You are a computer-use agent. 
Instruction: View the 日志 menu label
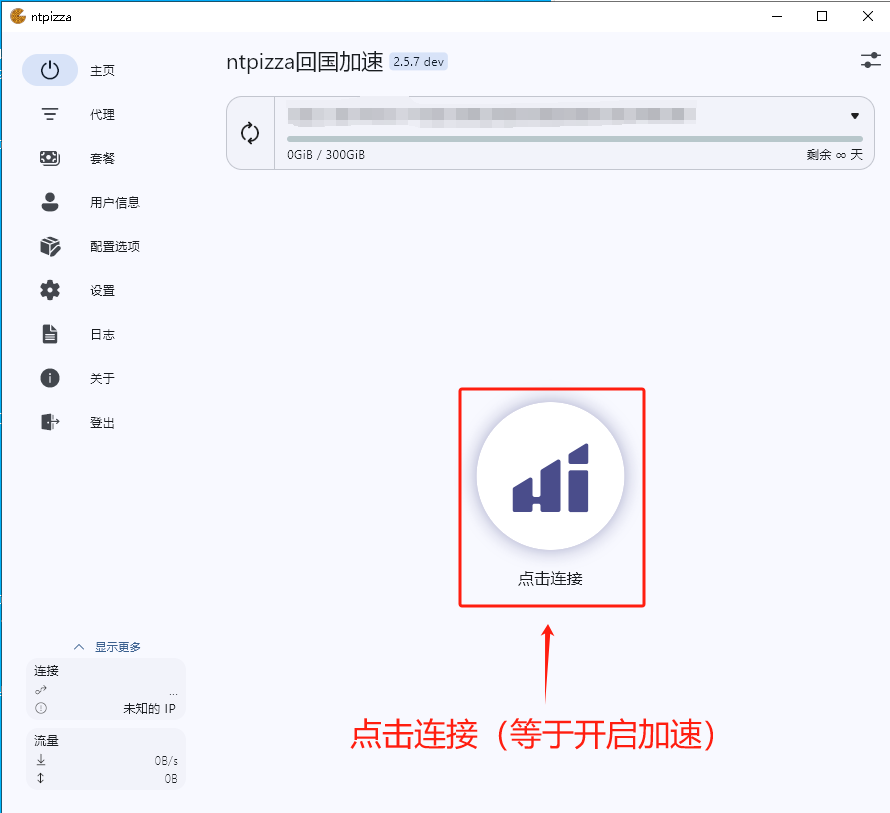(x=102, y=334)
